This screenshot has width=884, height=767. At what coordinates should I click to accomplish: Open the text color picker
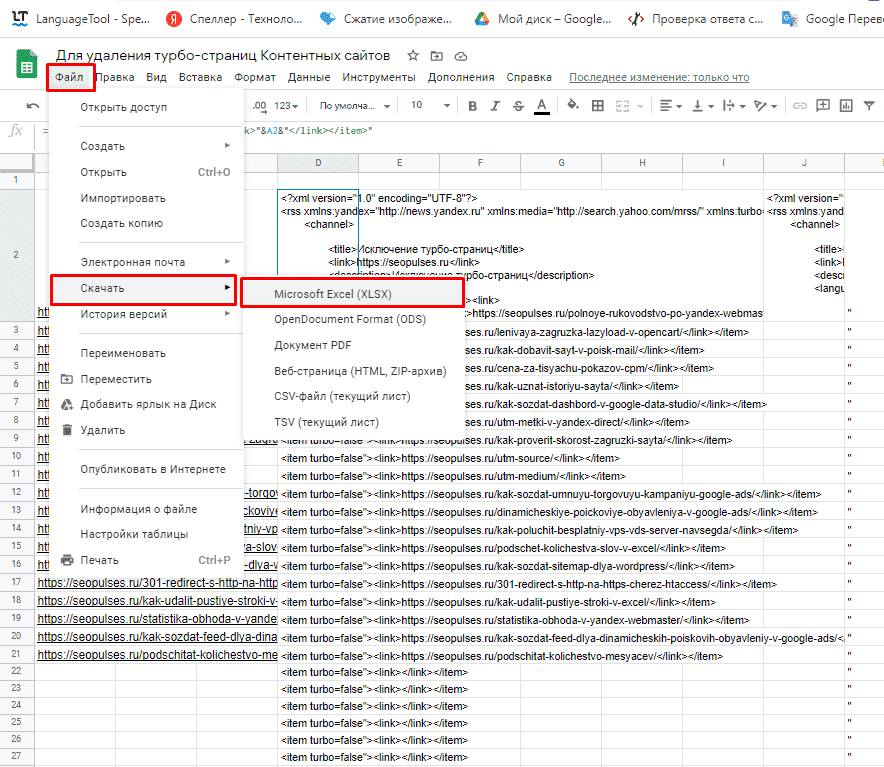click(542, 105)
